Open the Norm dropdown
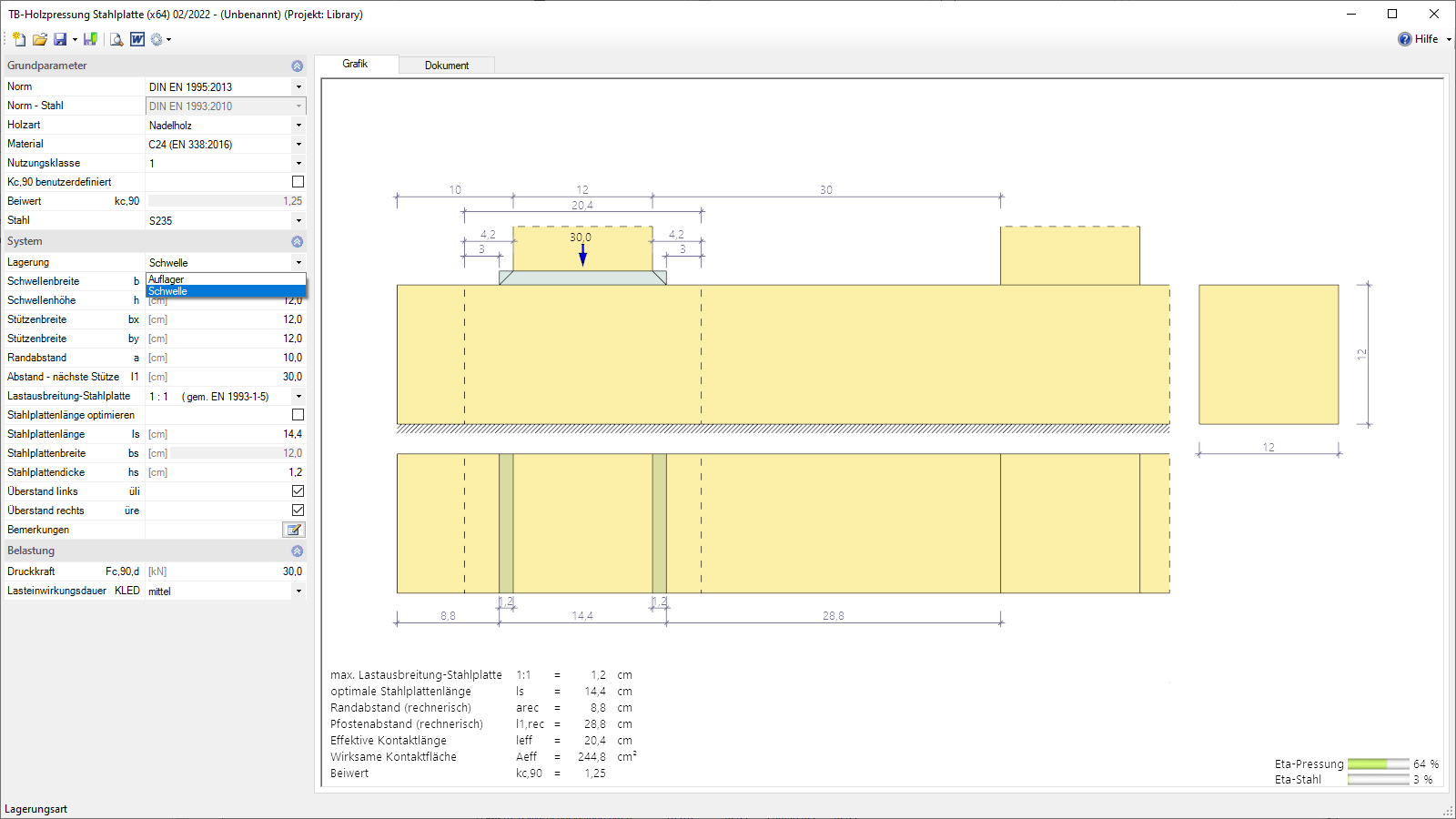The width and height of the screenshot is (1456, 819). point(298,87)
